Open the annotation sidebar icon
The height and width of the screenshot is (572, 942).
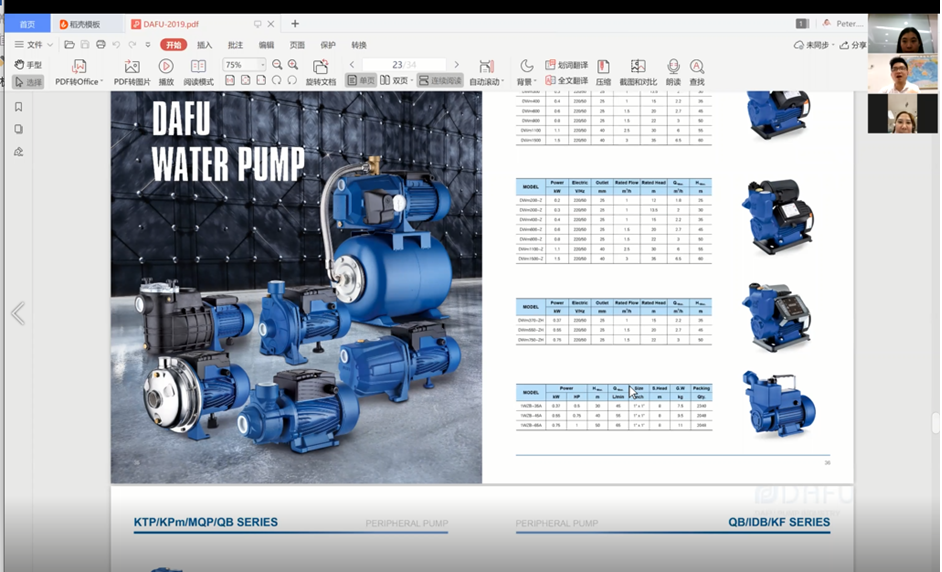19,152
